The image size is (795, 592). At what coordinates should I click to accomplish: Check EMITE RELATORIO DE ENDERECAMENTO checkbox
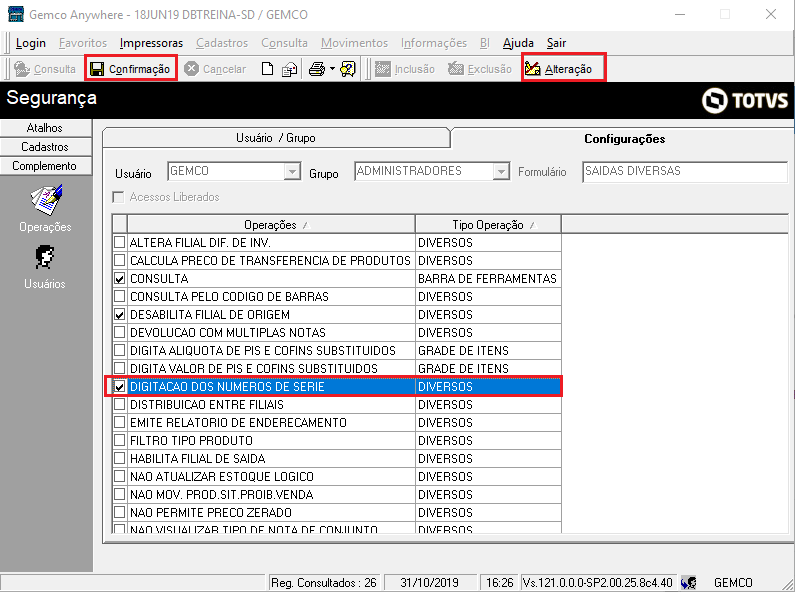coord(120,423)
